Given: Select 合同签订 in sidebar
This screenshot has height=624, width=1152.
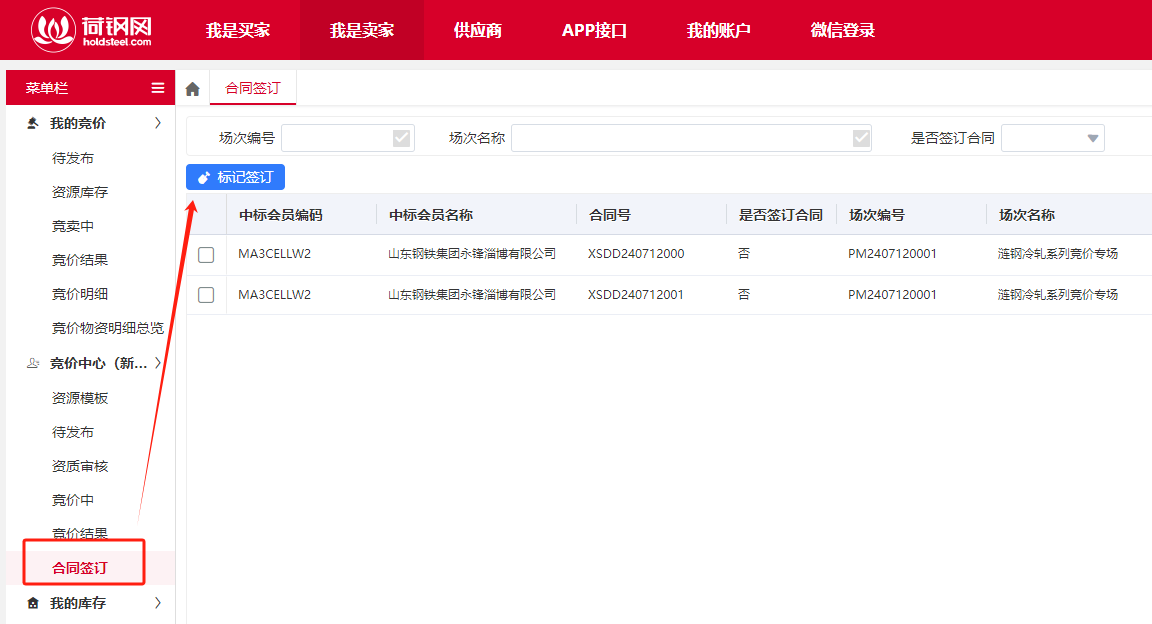Looking at the screenshot, I should coord(80,567).
